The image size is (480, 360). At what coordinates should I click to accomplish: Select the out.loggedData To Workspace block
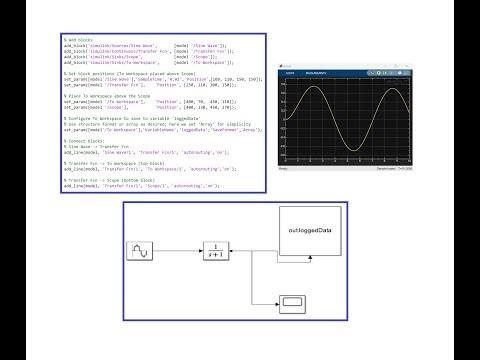(310, 231)
